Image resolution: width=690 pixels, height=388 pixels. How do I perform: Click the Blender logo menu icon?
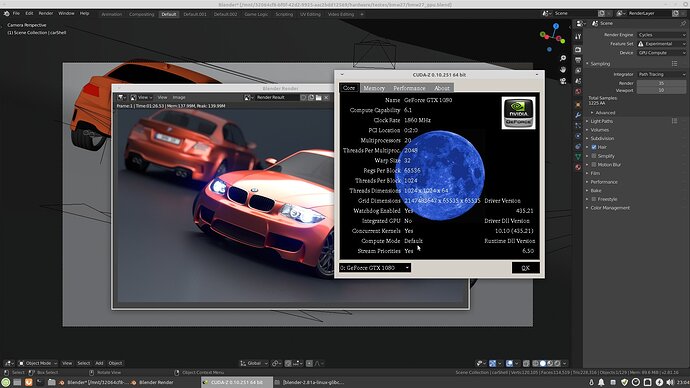pyautogui.click(x=6, y=14)
